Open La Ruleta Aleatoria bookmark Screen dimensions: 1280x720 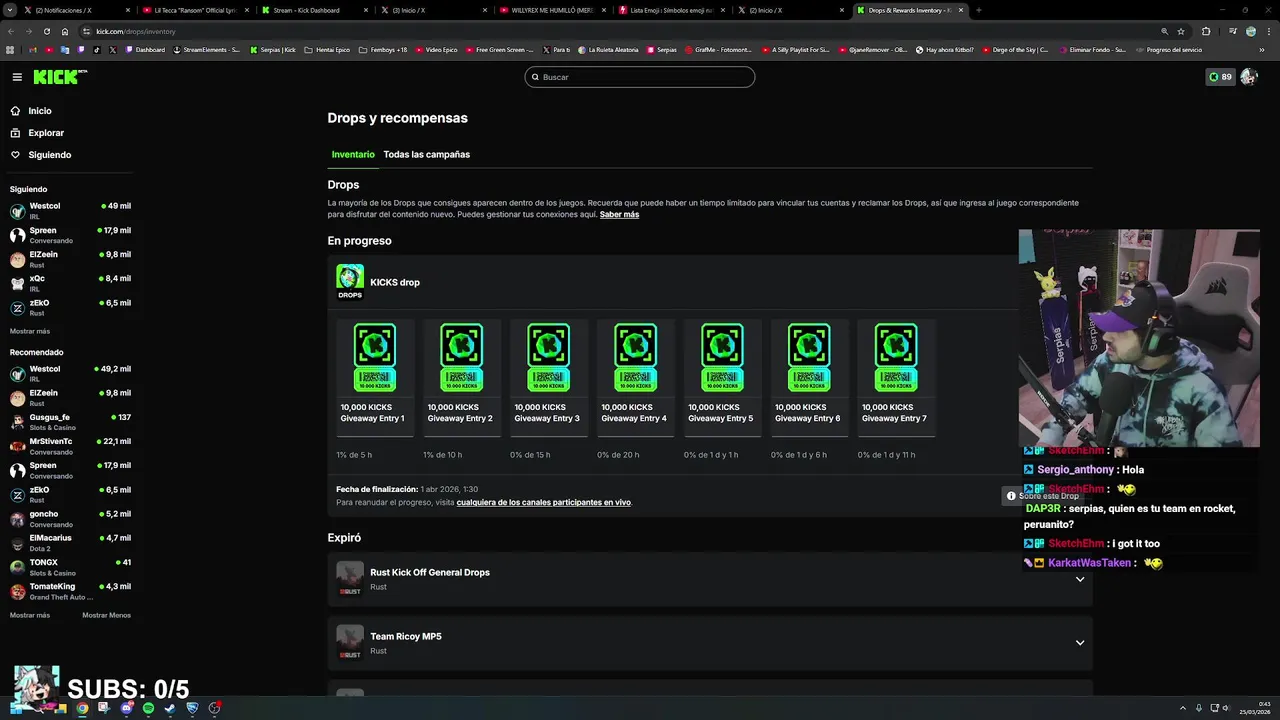(608, 49)
